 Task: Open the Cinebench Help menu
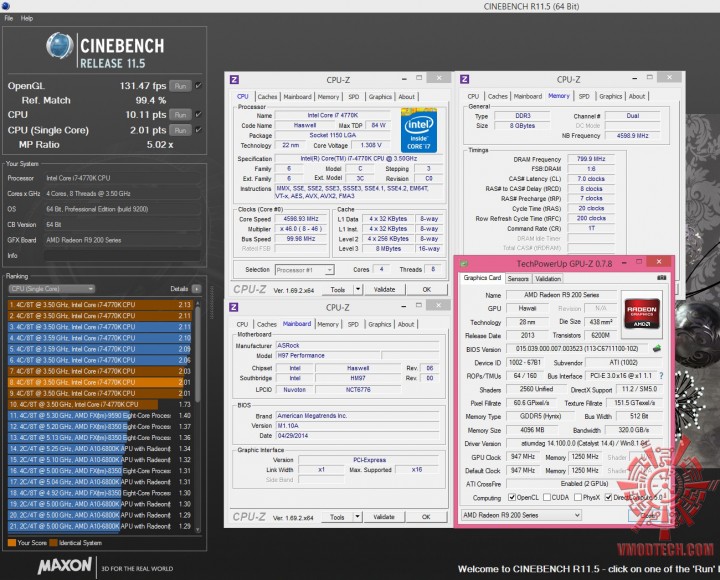27,18
